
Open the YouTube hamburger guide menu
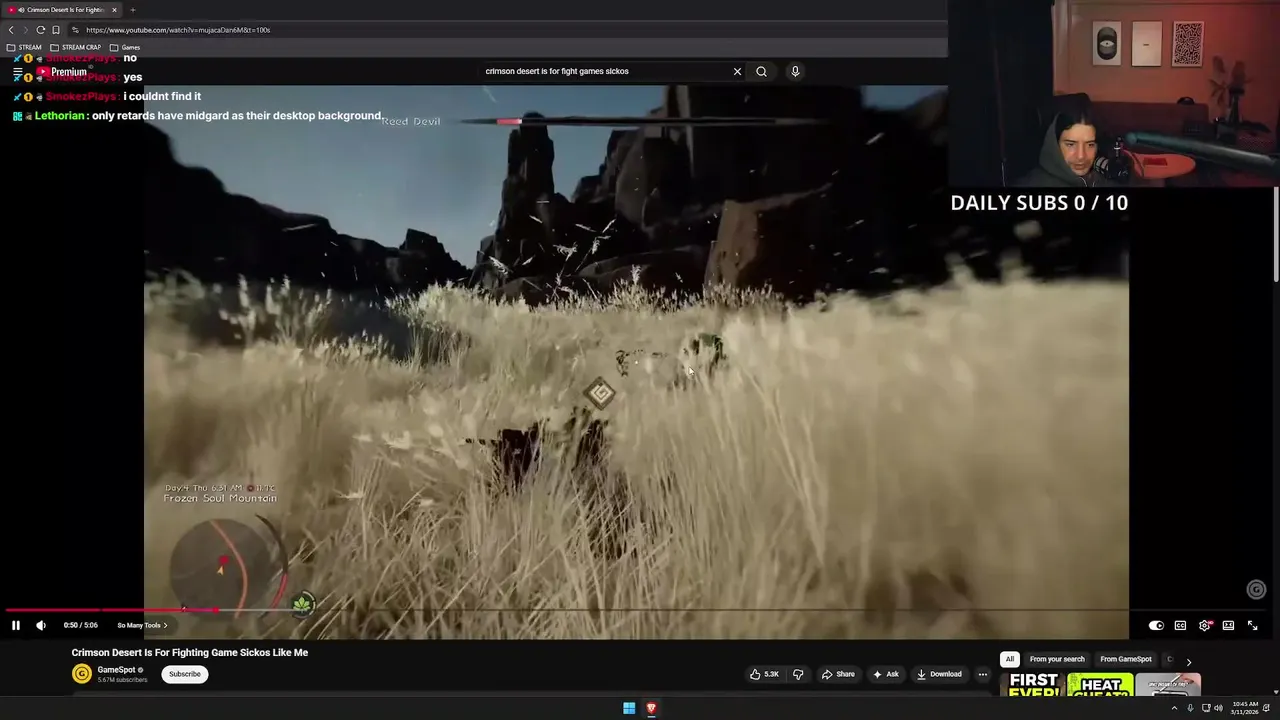click(18, 72)
